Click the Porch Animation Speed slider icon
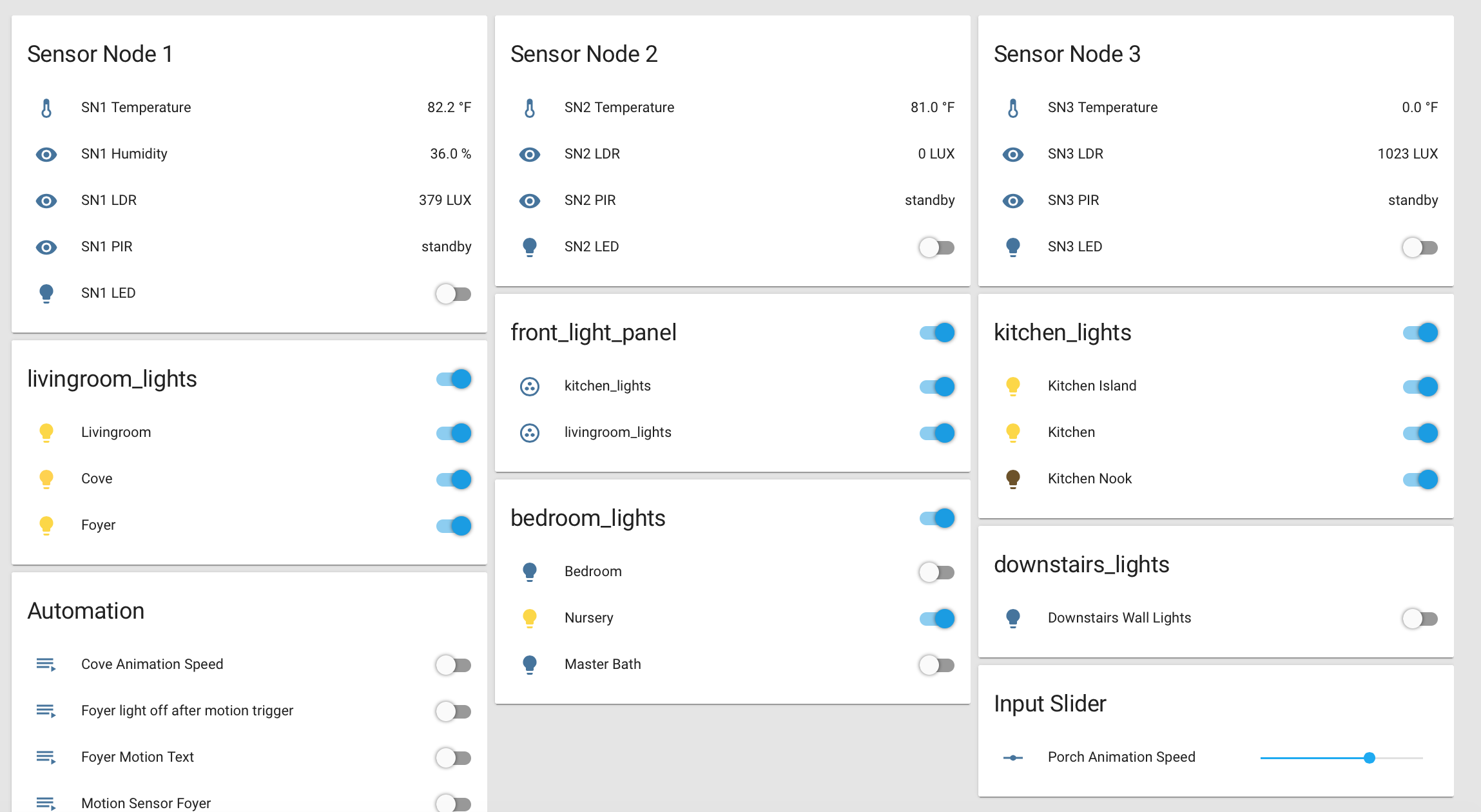1481x812 pixels. [x=1013, y=757]
